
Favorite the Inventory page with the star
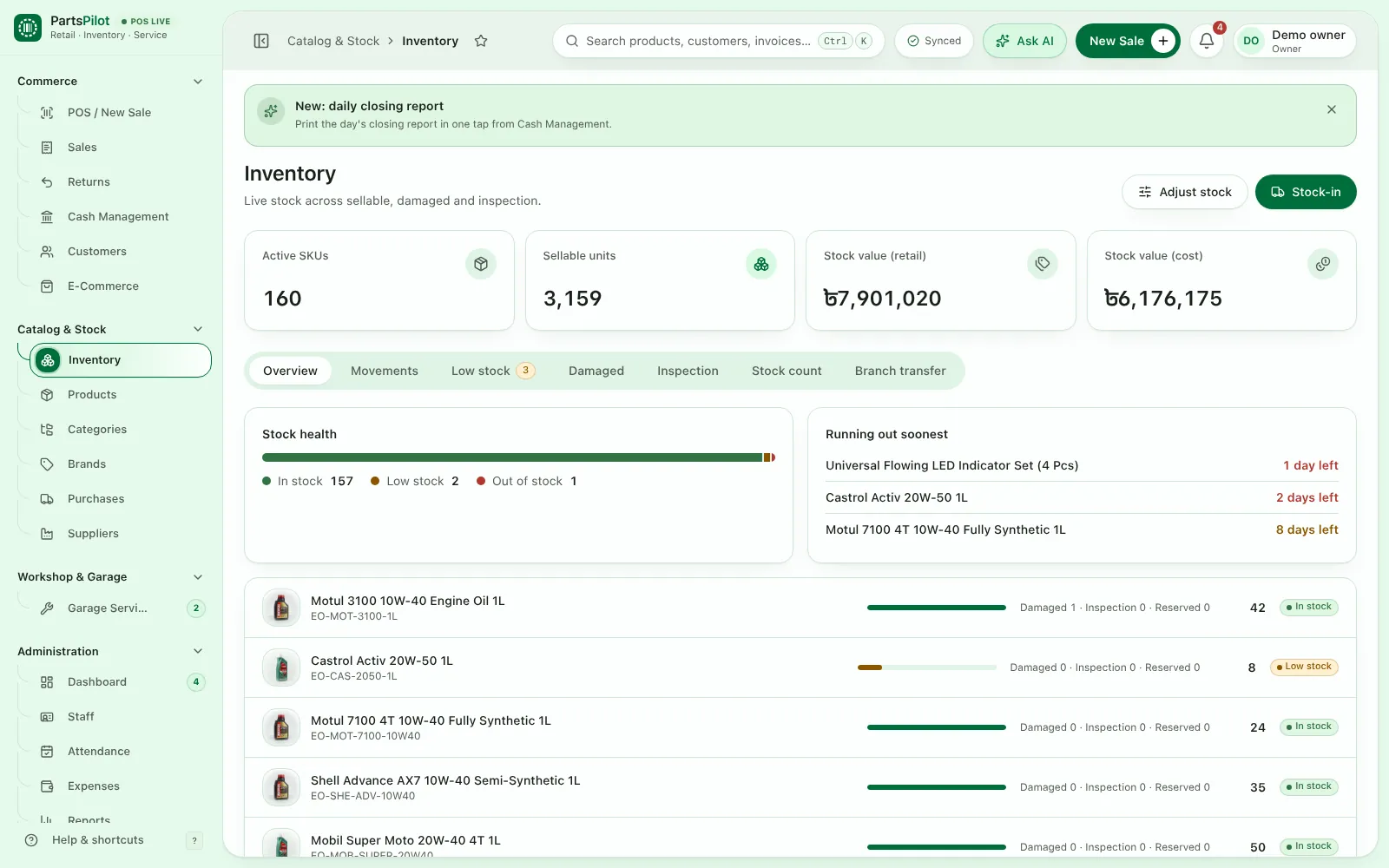481,41
